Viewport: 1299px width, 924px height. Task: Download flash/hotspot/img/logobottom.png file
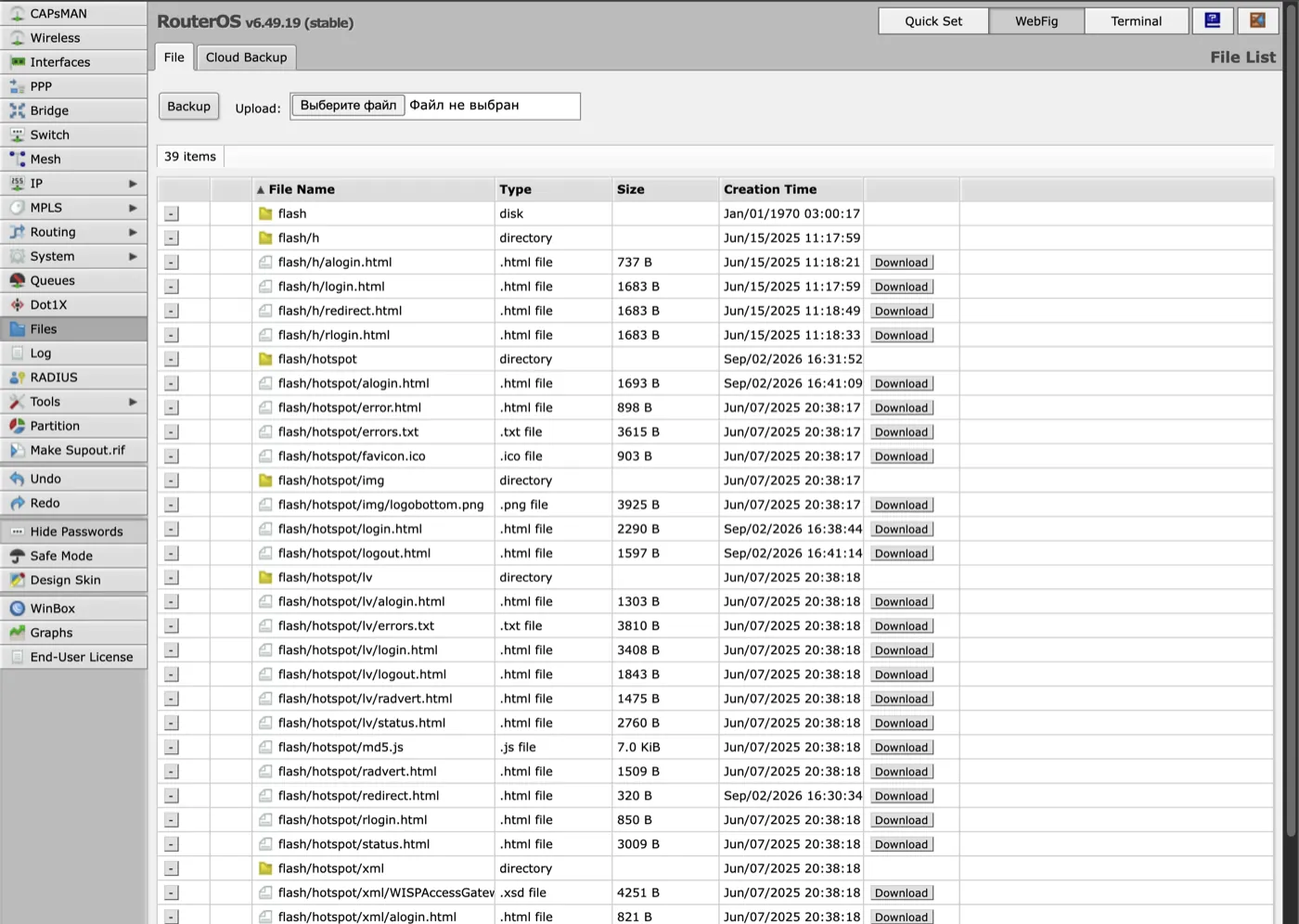coord(901,505)
